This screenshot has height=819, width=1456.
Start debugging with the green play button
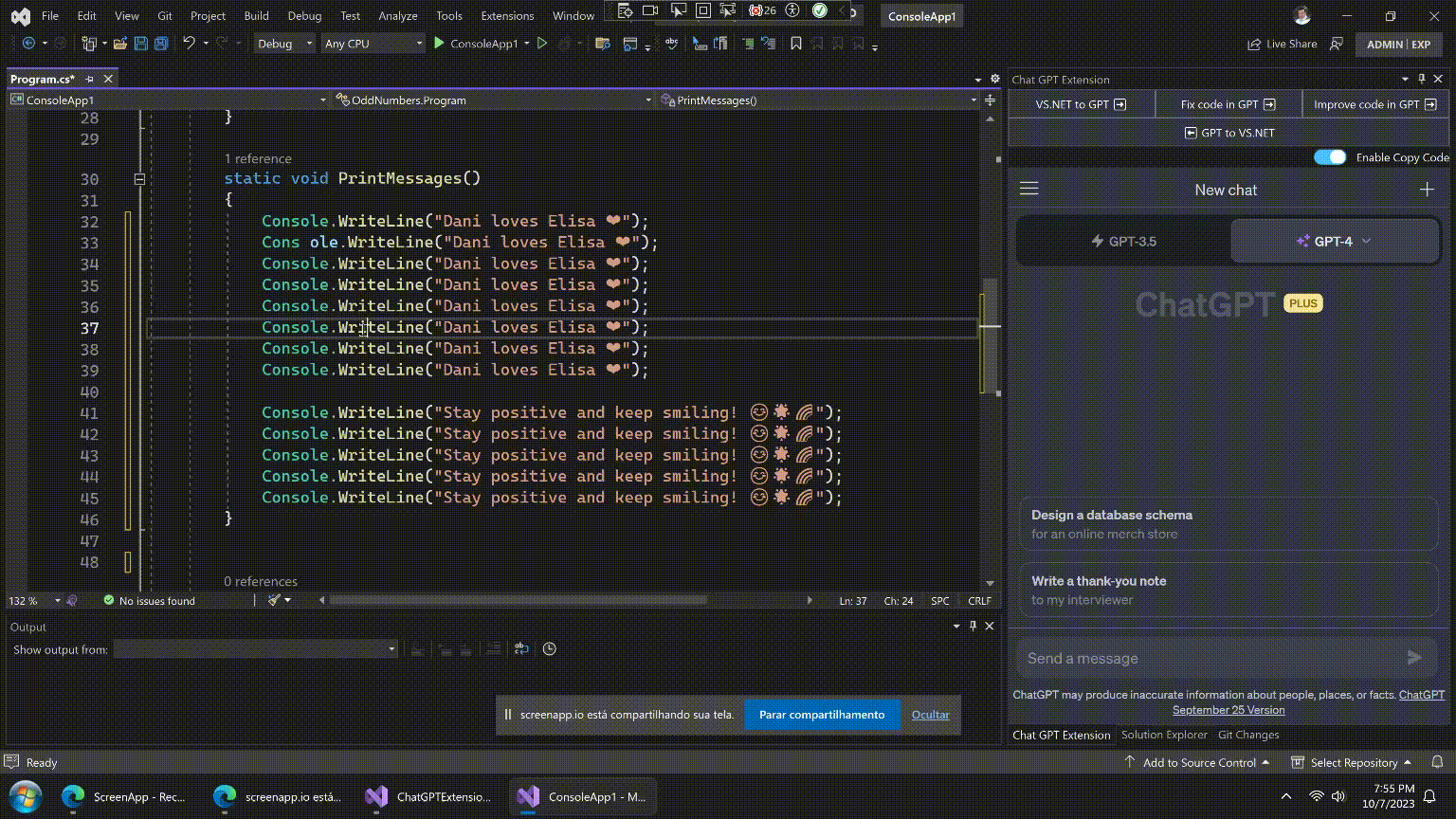pyautogui.click(x=439, y=44)
